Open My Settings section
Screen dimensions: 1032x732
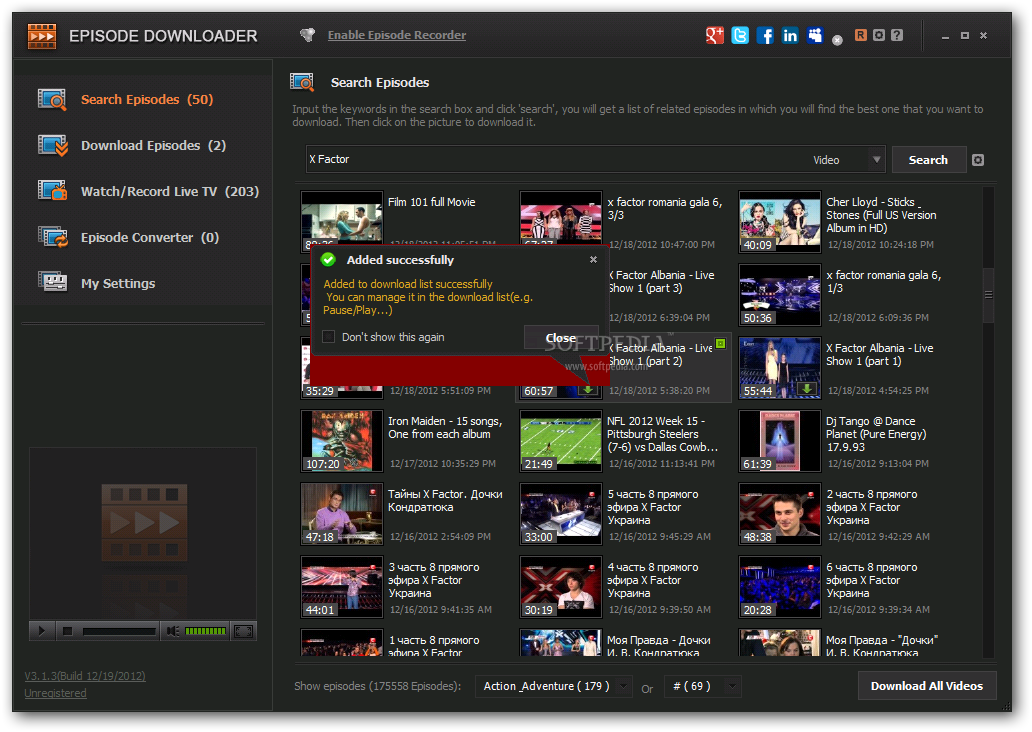(118, 284)
